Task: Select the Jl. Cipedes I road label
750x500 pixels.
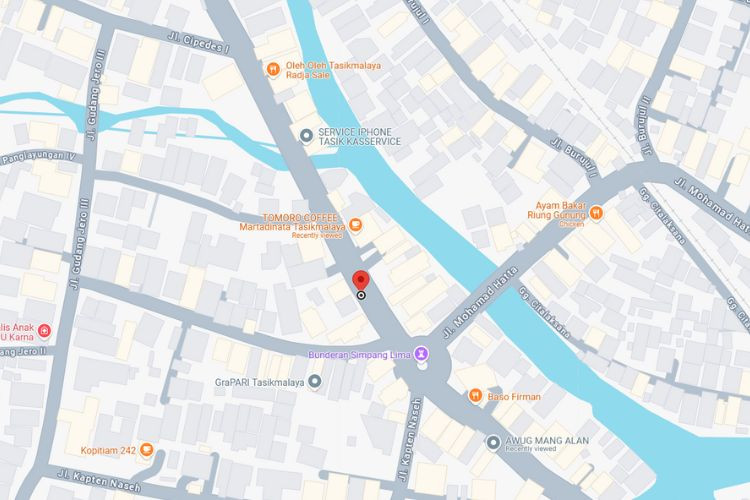Action: coord(199,43)
